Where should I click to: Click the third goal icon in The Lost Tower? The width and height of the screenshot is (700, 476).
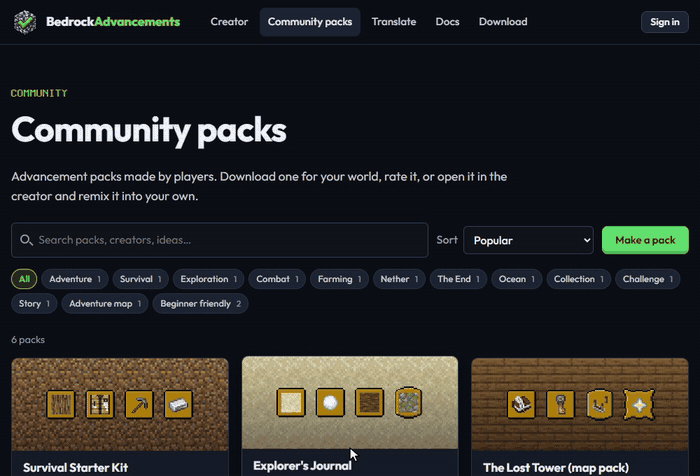[x=600, y=405]
